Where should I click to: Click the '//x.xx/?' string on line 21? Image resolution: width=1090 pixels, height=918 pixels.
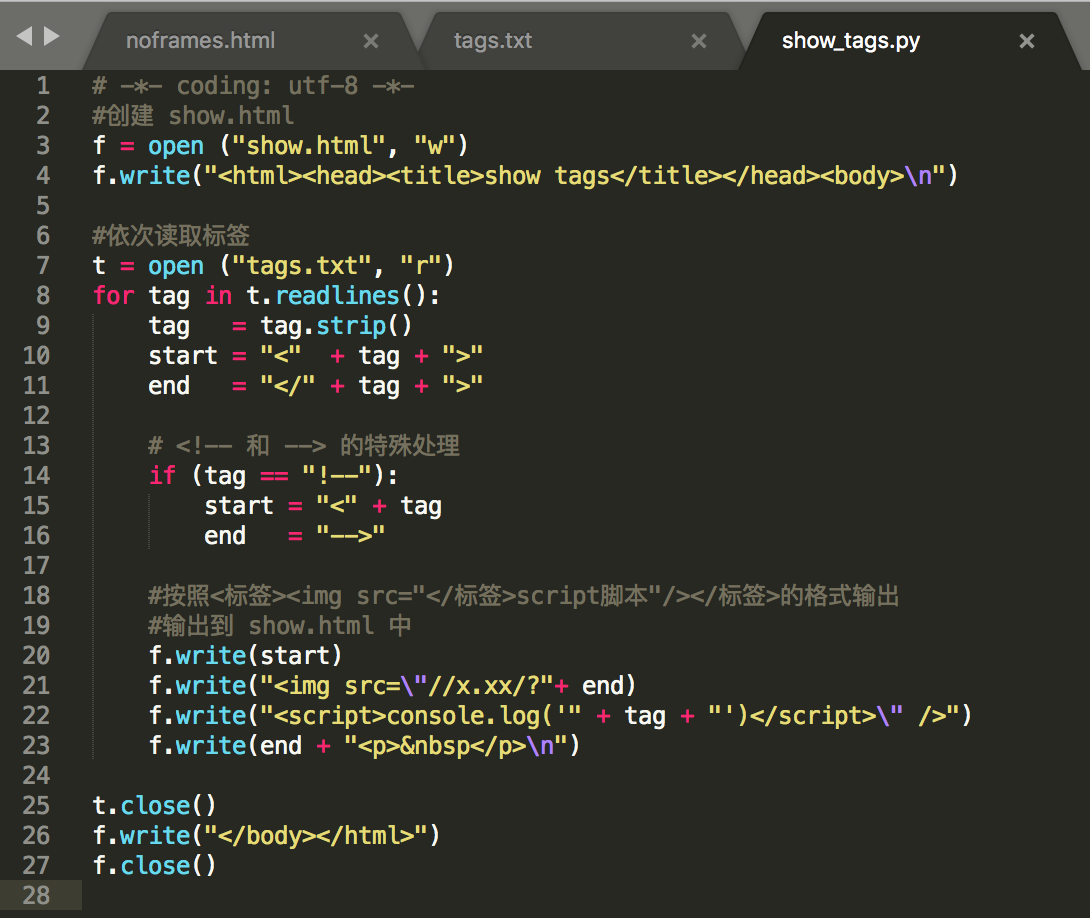tap(484, 685)
